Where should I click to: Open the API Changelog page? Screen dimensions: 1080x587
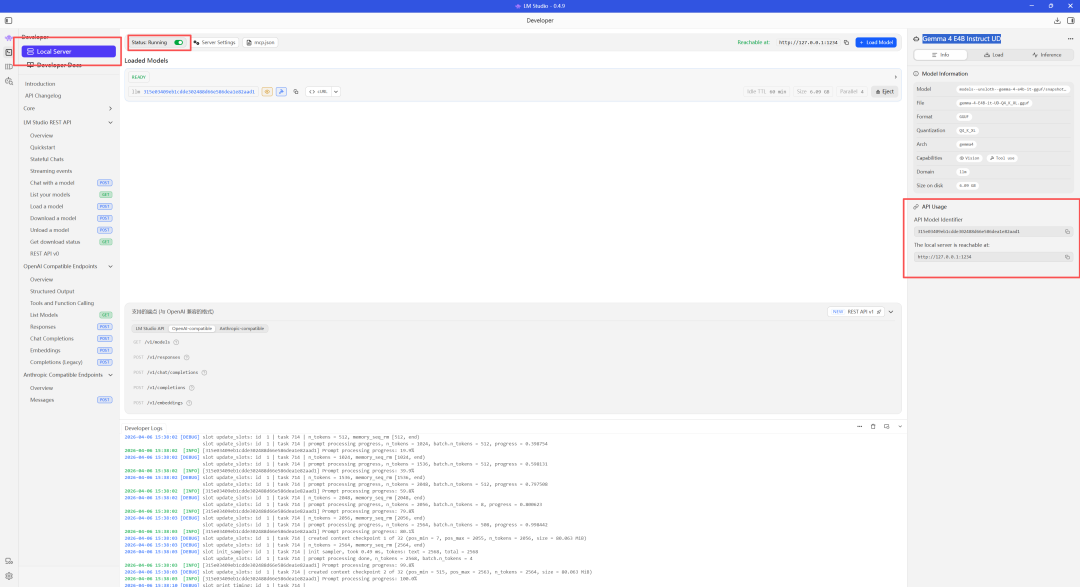pyautogui.click(x=43, y=96)
